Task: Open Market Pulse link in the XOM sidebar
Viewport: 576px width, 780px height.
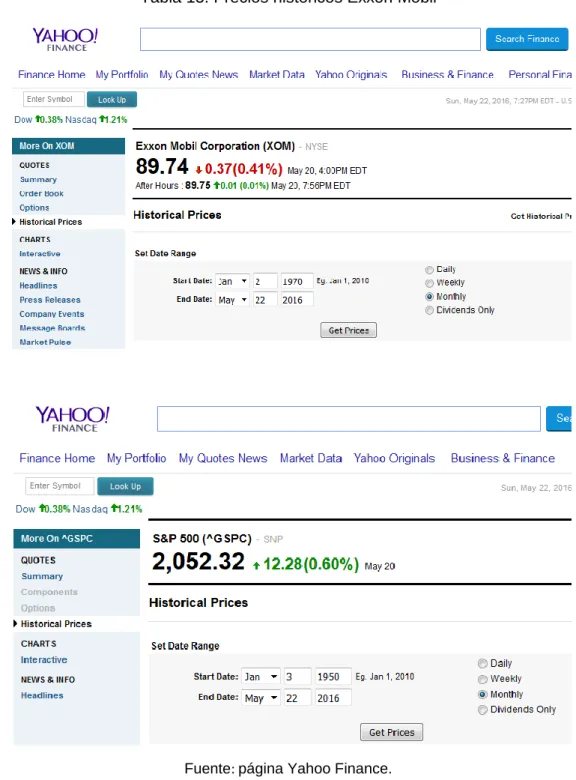Action: [x=45, y=342]
